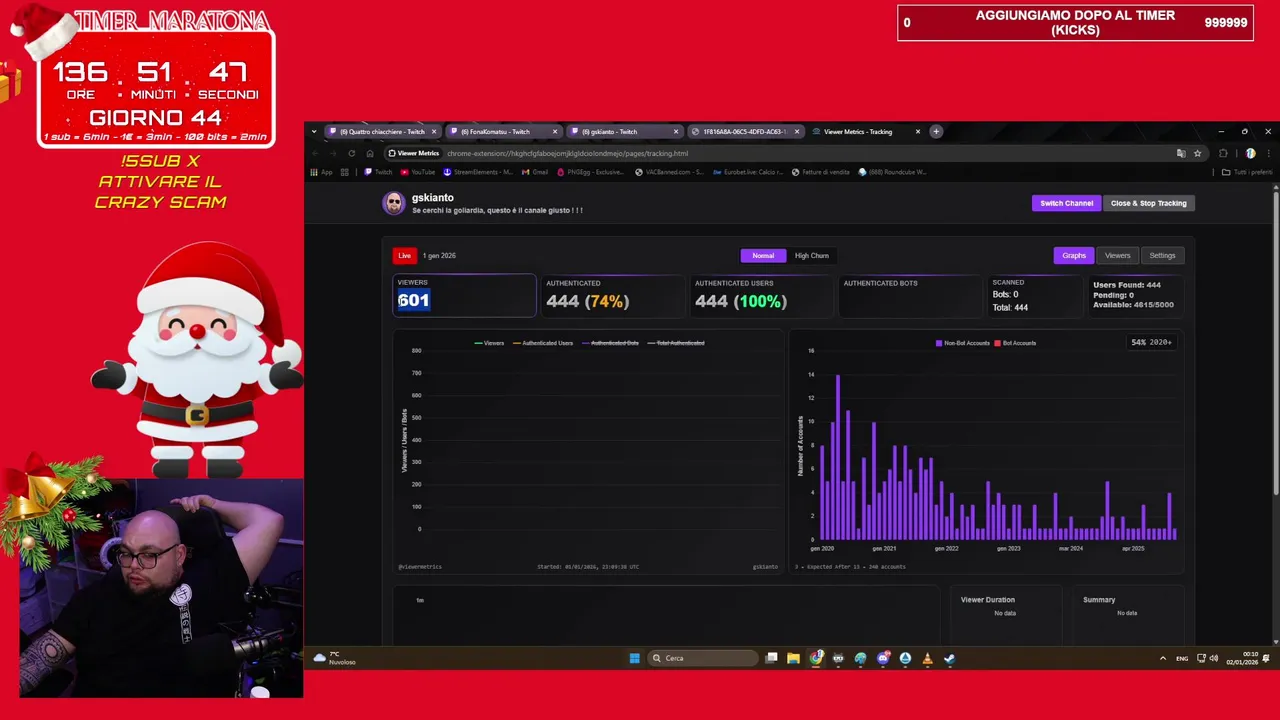
Task: Open the Gmail bookmark
Action: tap(535, 172)
